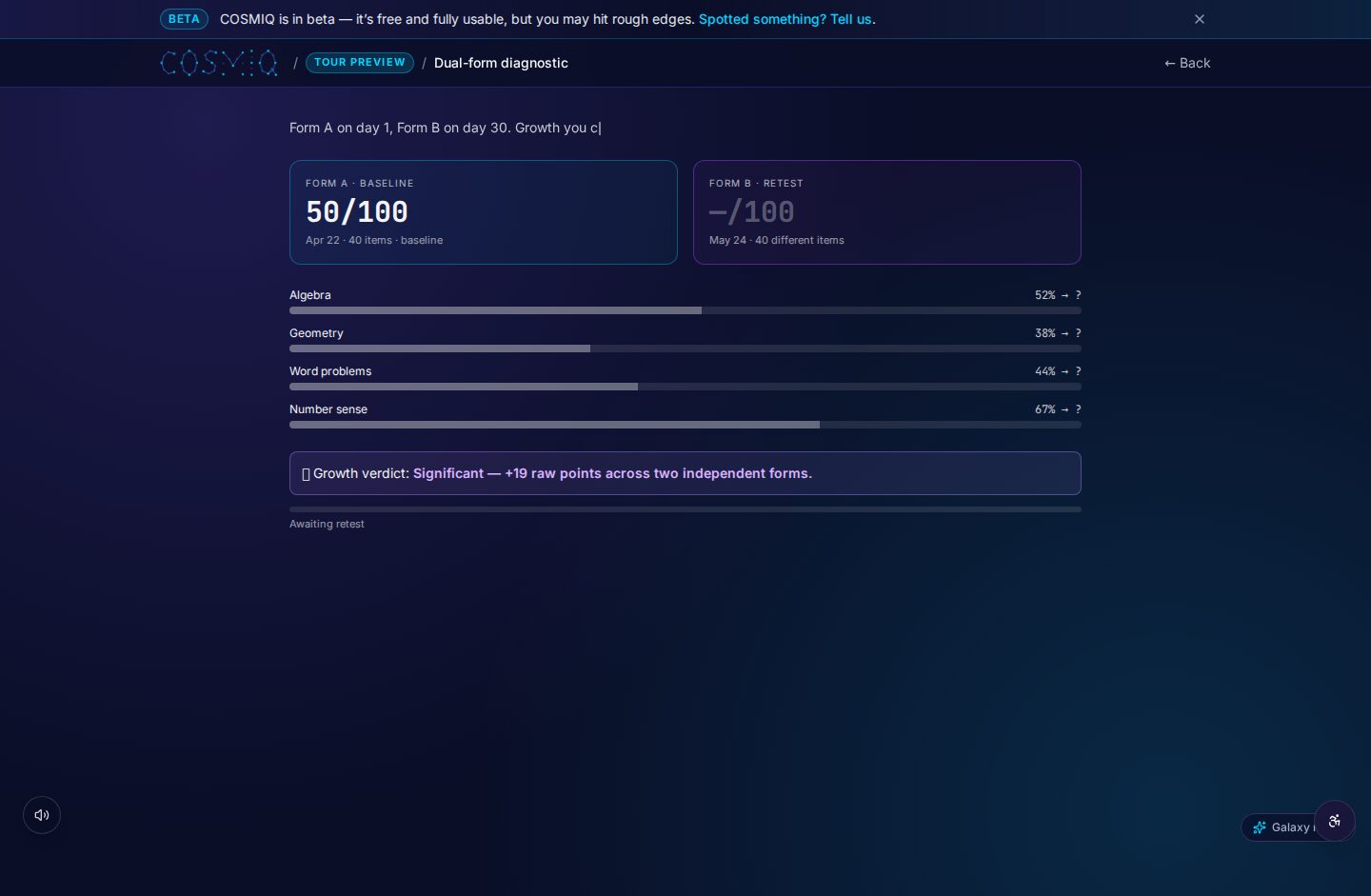Click the 'Awaiting retest' status text
The height and width of the screenshot is (896, 1371).
coord(327,524)
